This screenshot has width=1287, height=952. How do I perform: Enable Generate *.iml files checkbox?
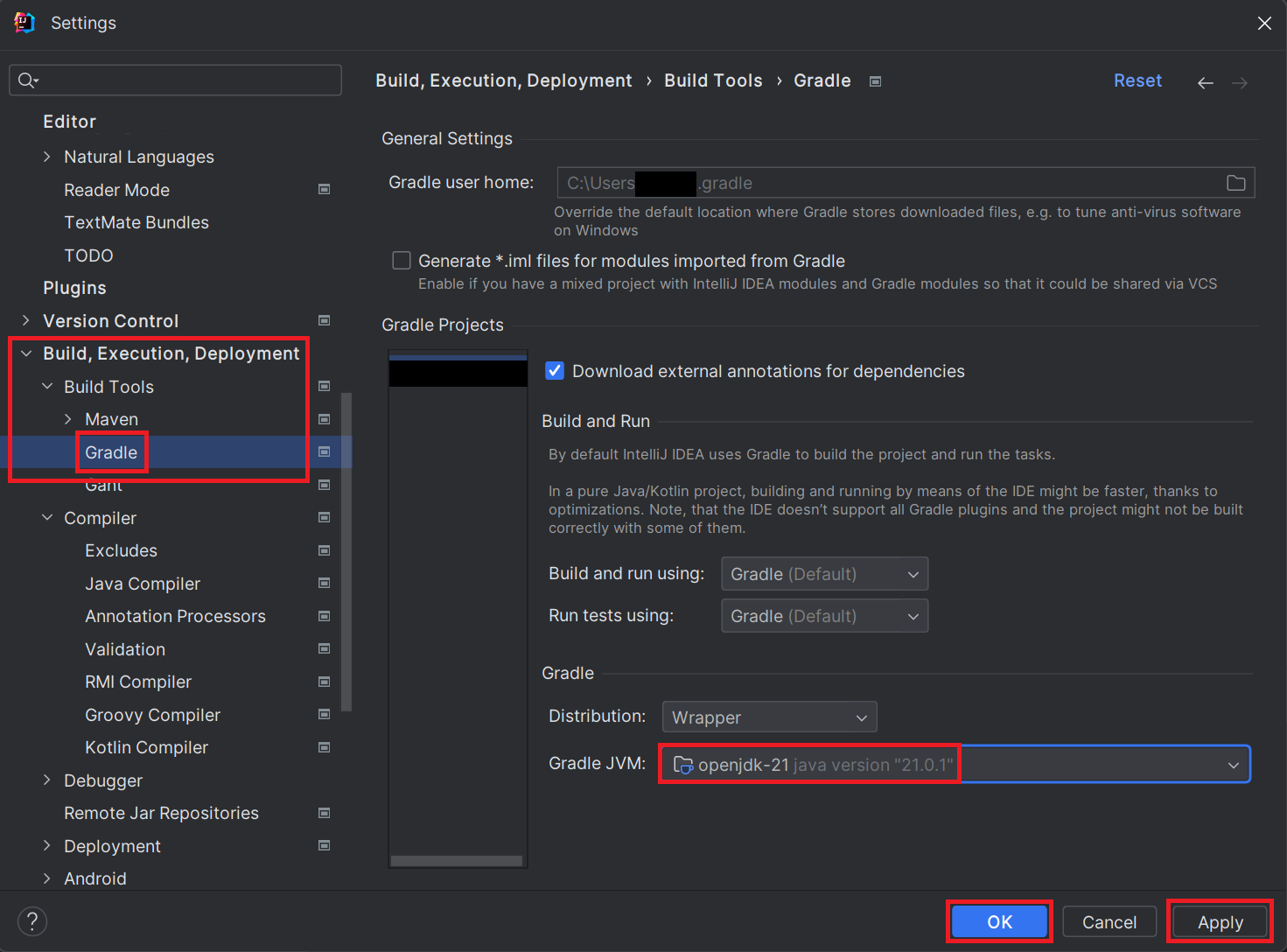tap(402, 261)
